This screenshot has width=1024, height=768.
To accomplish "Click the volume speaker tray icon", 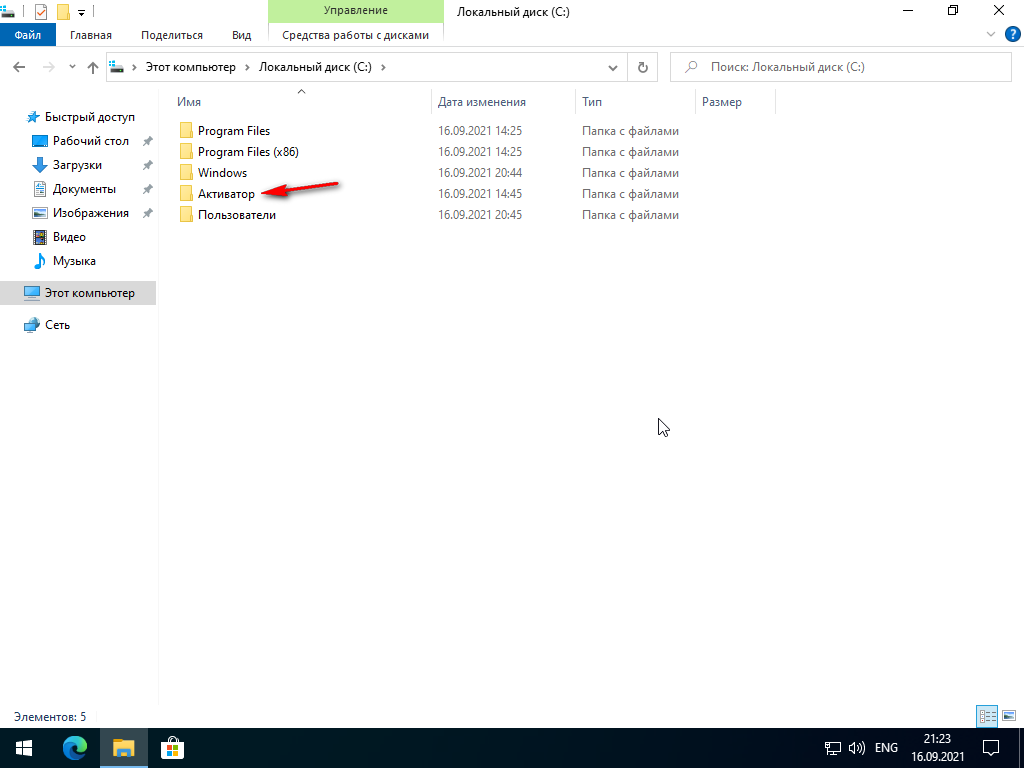I will click(856, 748).
